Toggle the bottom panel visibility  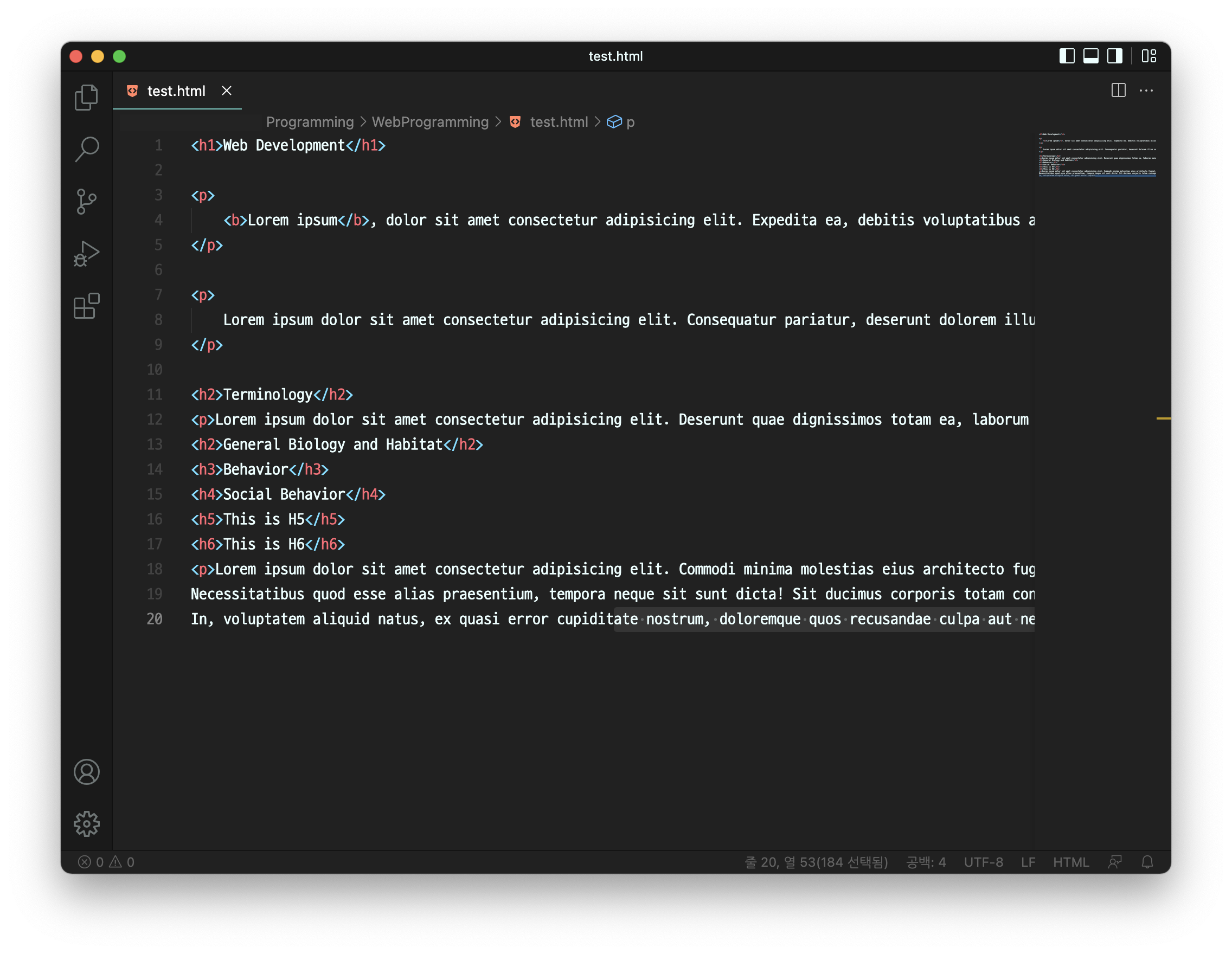(1090, 56)
